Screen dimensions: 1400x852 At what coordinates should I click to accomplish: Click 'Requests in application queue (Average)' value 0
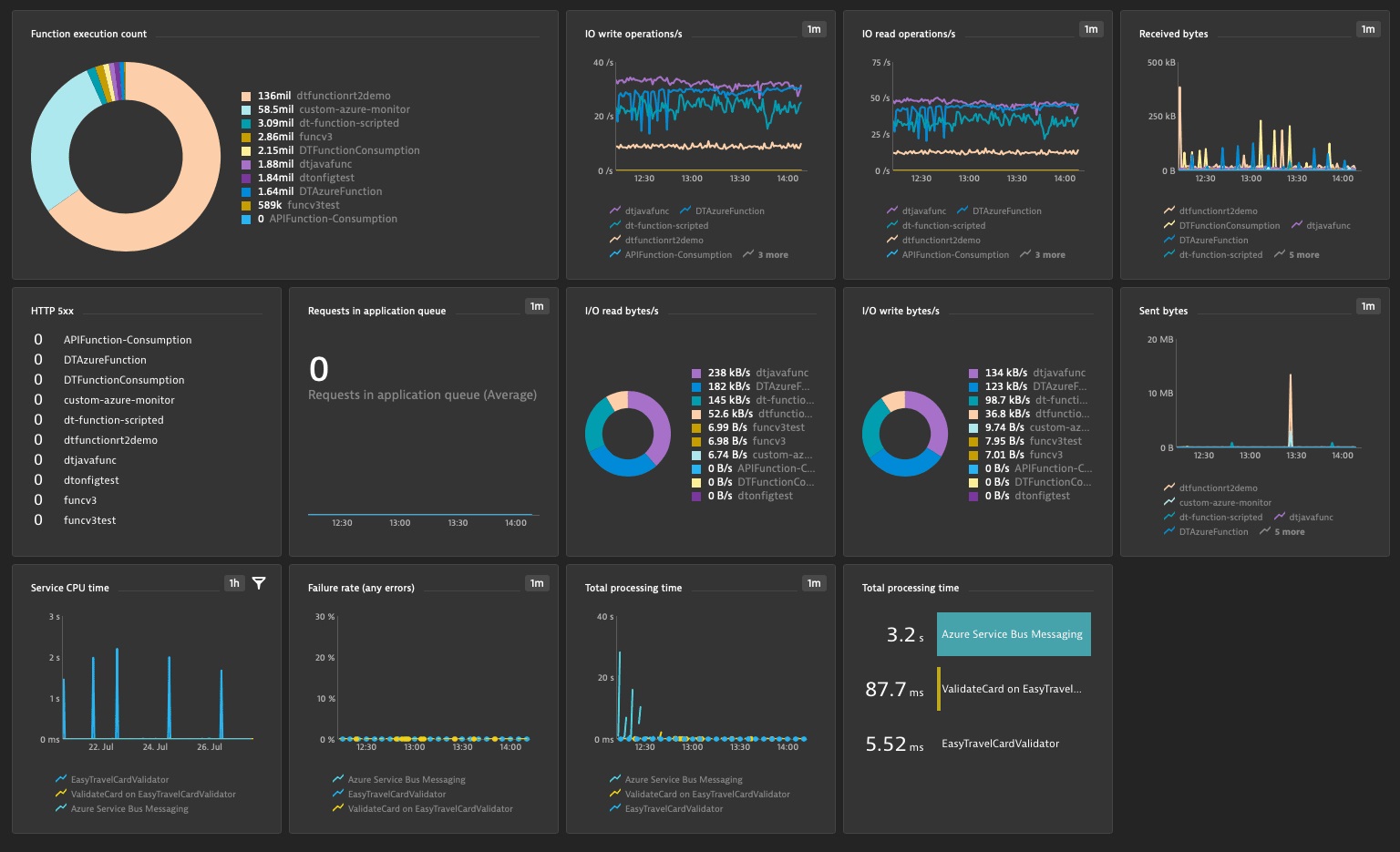click(318, 369)
